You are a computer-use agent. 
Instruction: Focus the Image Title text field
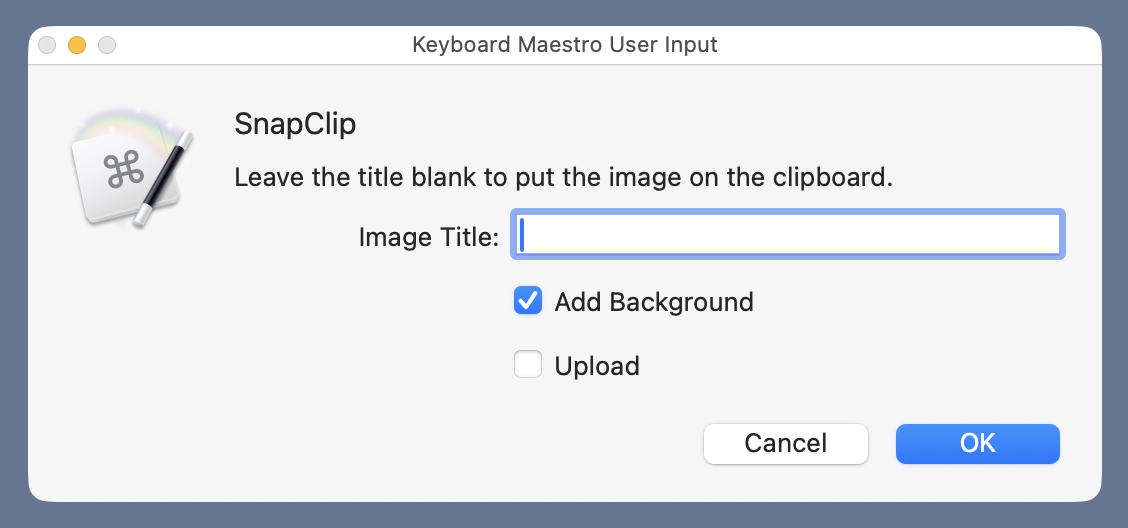pos(788,236)
